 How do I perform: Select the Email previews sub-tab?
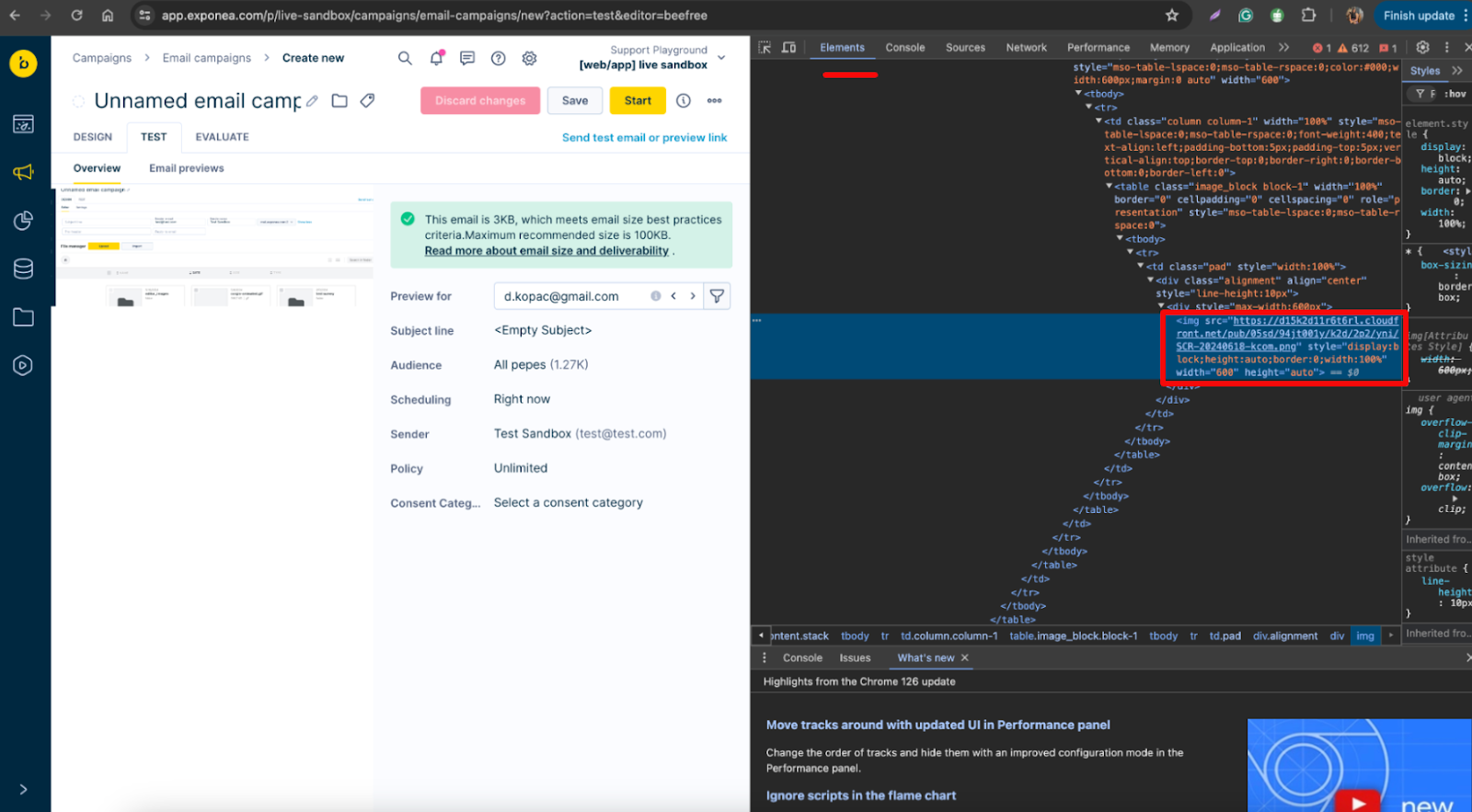187,168
